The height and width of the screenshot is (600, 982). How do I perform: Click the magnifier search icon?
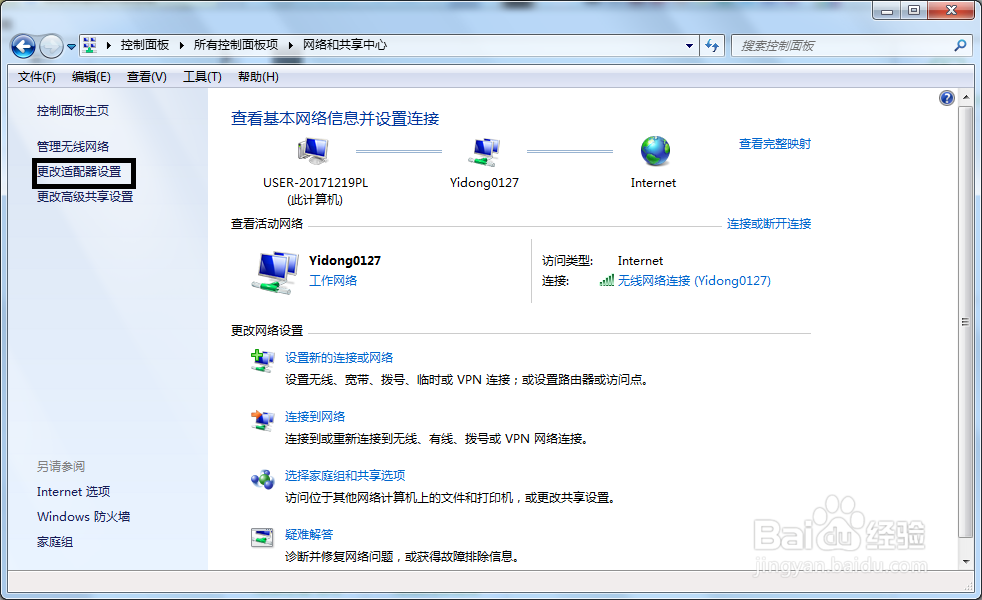point(960,45)
